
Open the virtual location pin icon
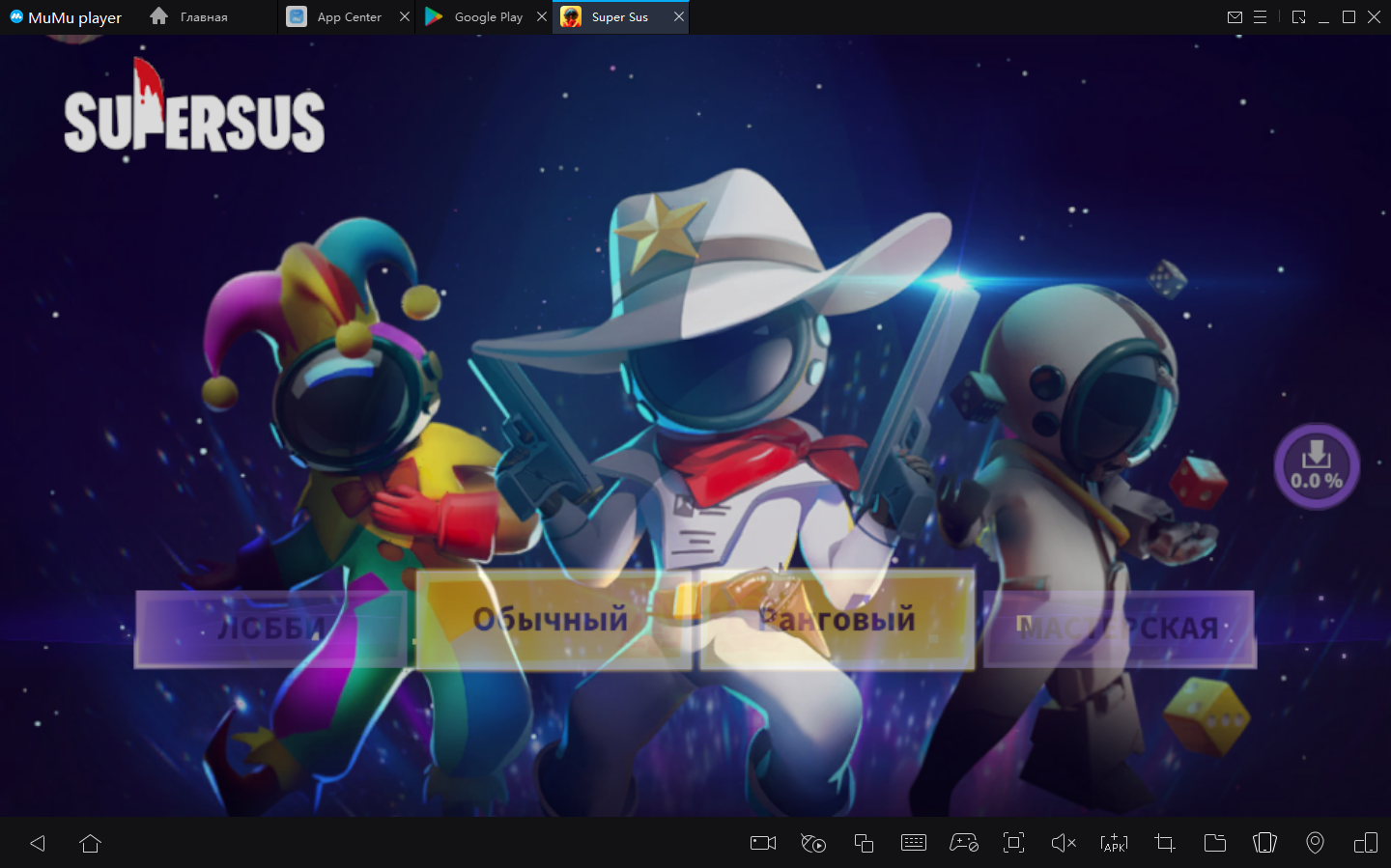[1315, 843]
